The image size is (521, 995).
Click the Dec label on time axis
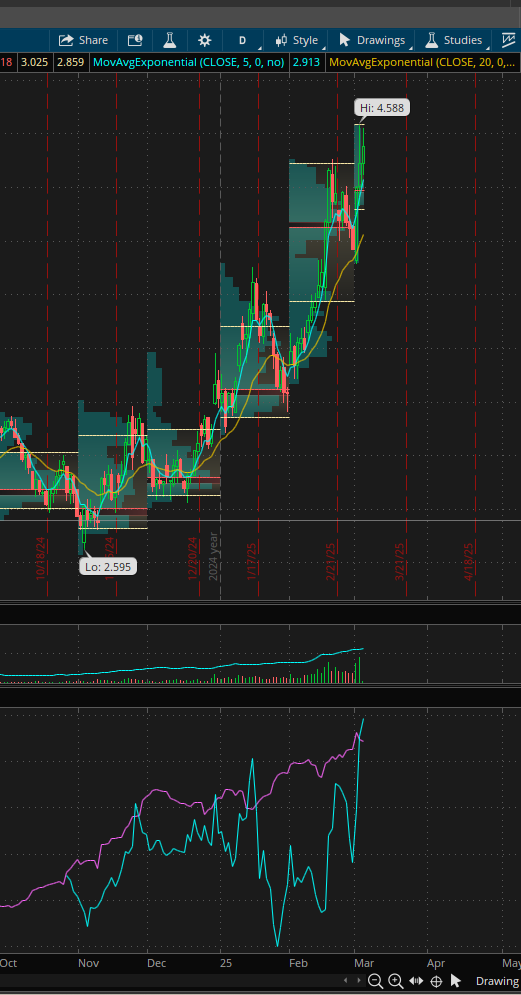[157, 963]
